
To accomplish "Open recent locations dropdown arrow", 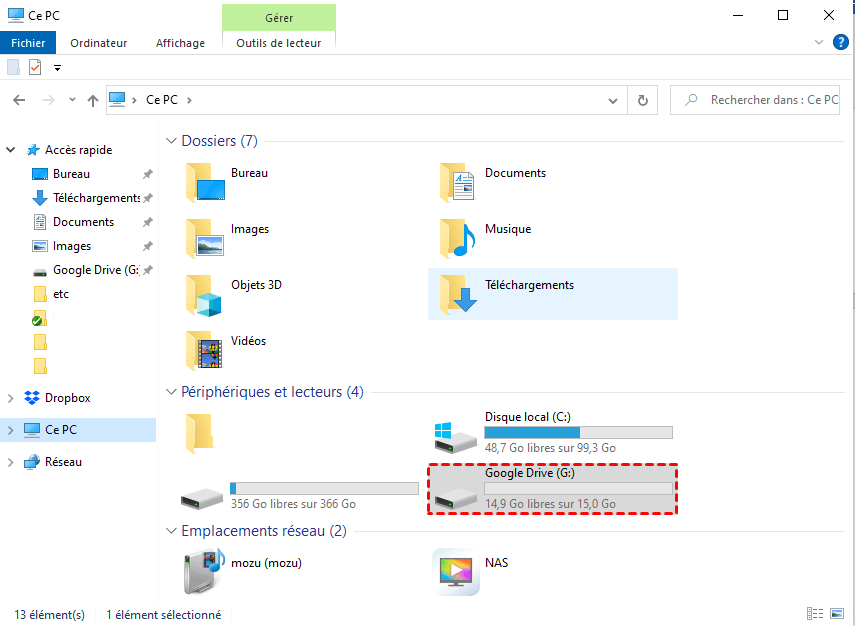I will pyautogui.click(x=72, y=100).
